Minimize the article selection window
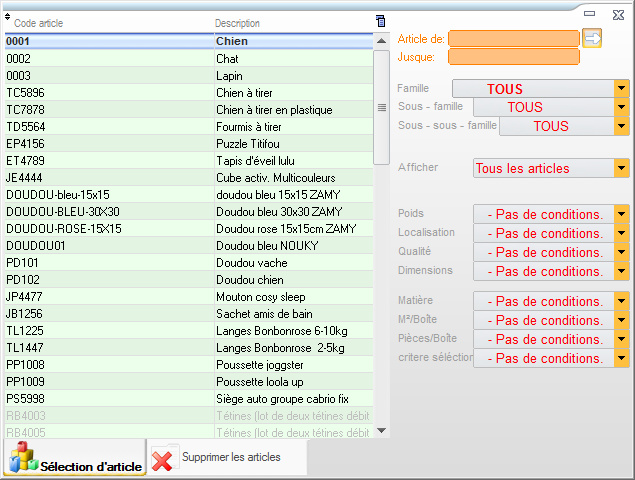Viewport: 635px width, 480px height. pos(591,12)
